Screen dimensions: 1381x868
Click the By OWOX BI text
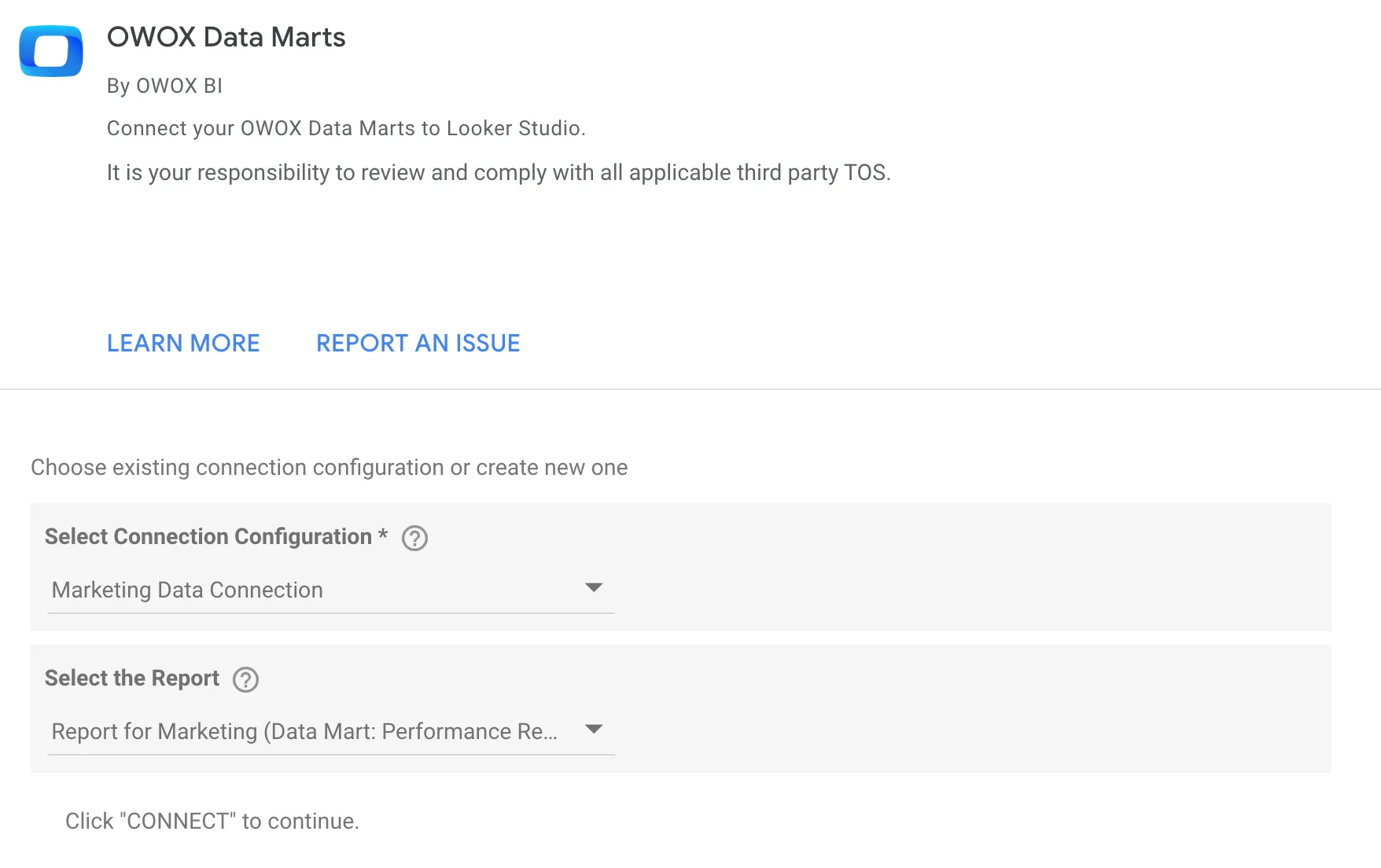(x=164, y=86)
